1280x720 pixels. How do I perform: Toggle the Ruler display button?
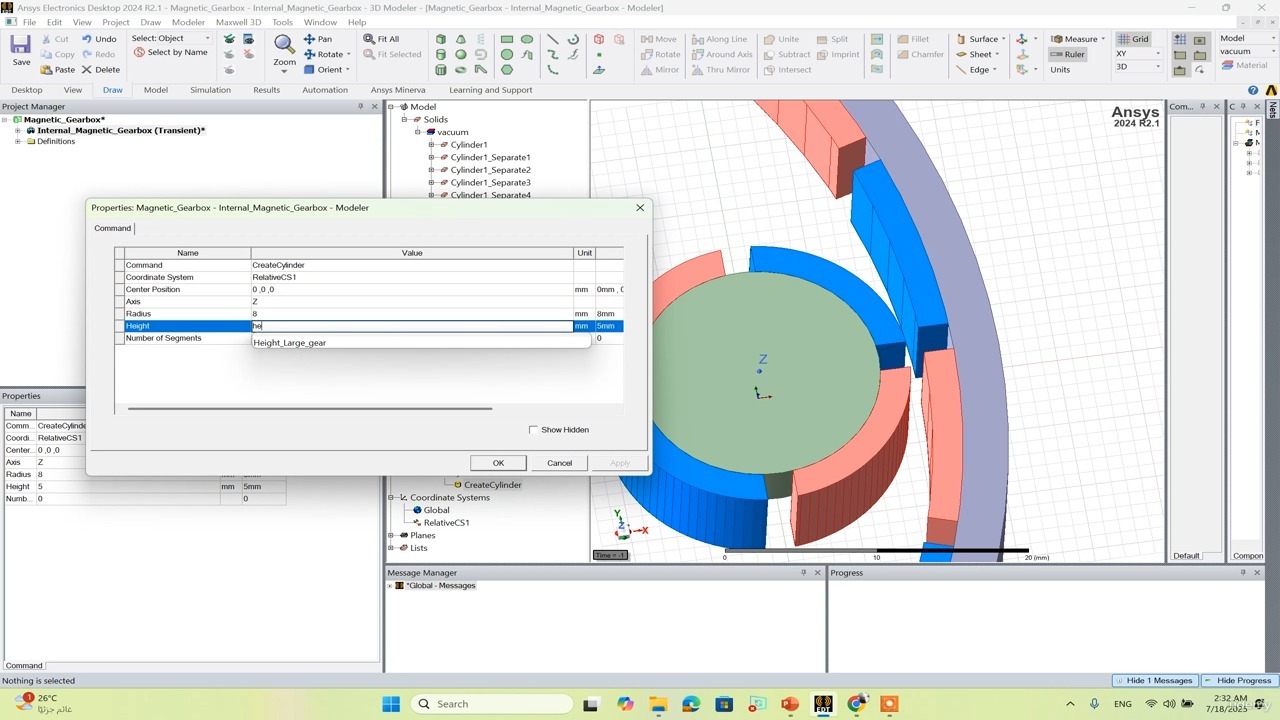pos(1068,54)
